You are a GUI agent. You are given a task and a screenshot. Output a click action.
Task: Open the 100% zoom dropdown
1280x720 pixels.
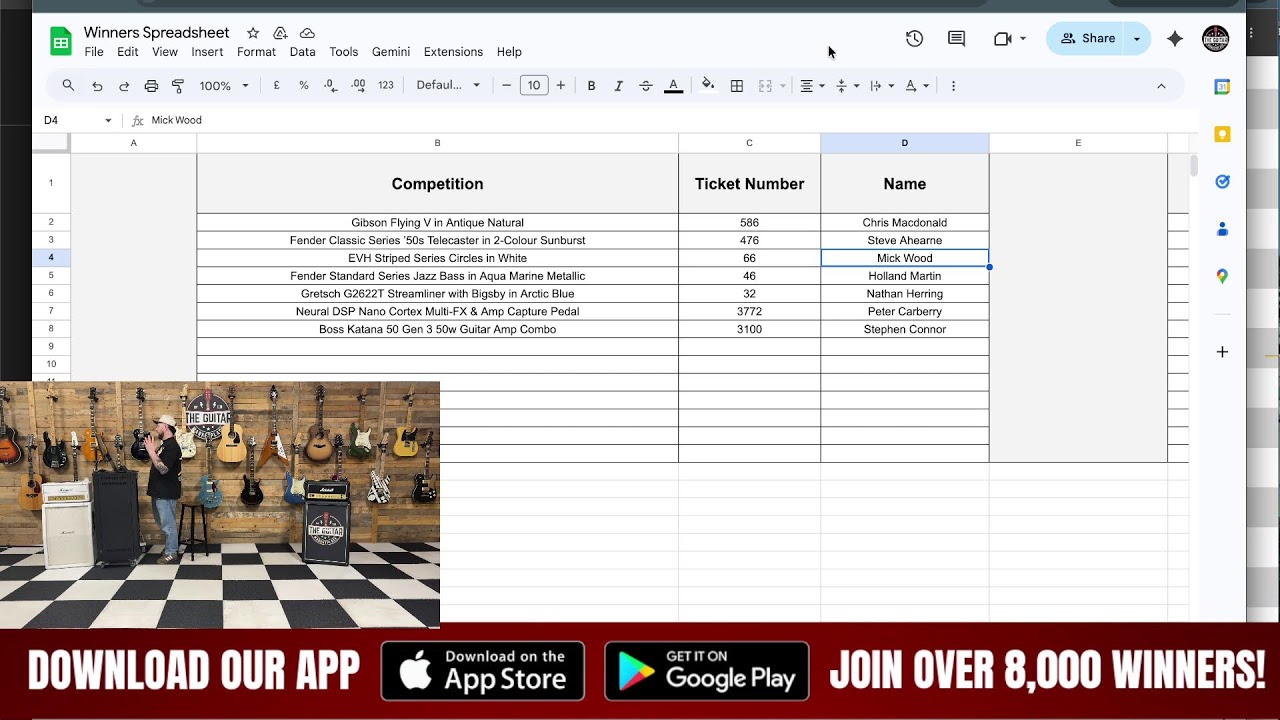click(224, 86)
